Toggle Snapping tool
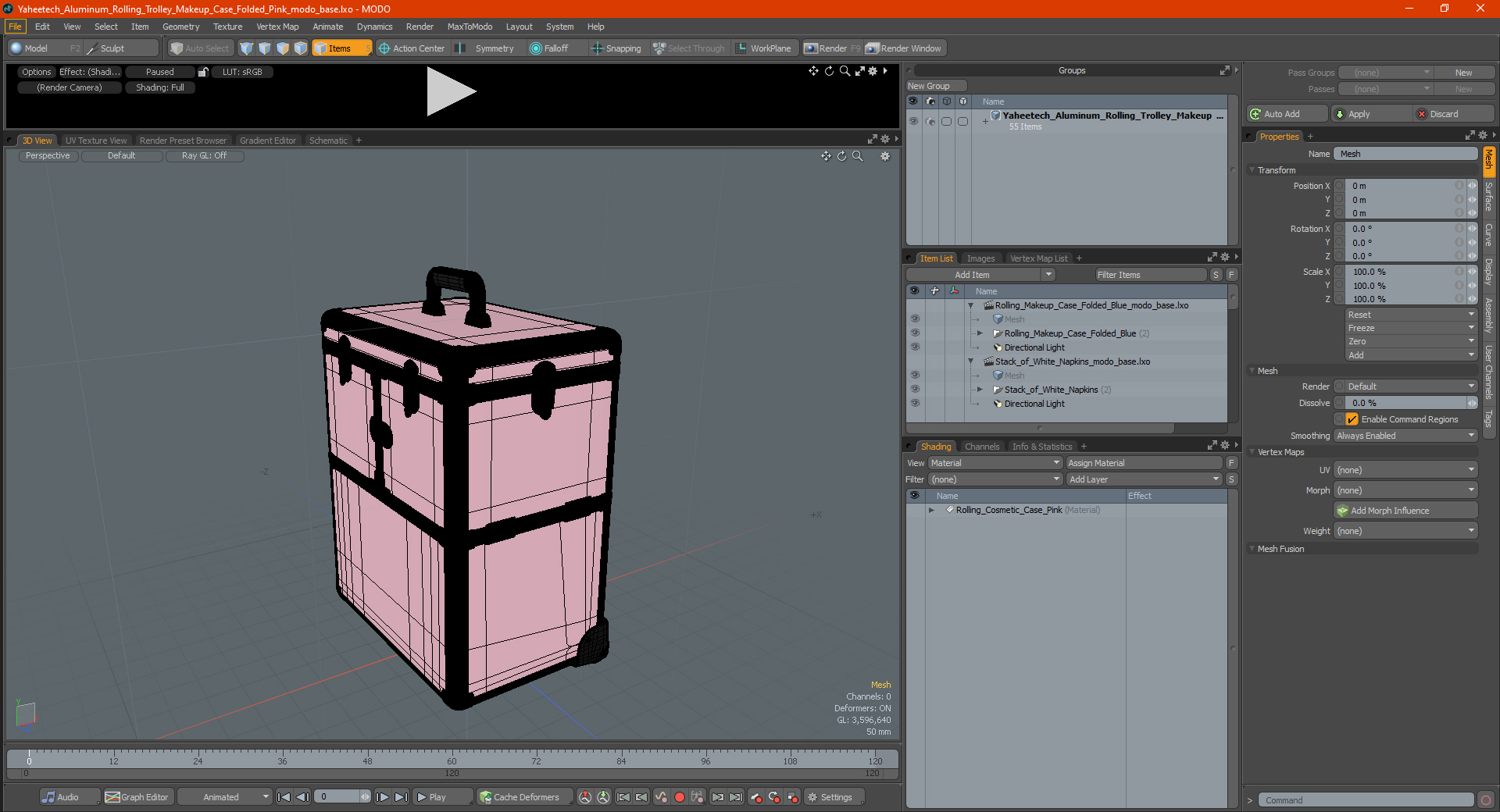The image size is (1500, 812). (x=616, y=48)
